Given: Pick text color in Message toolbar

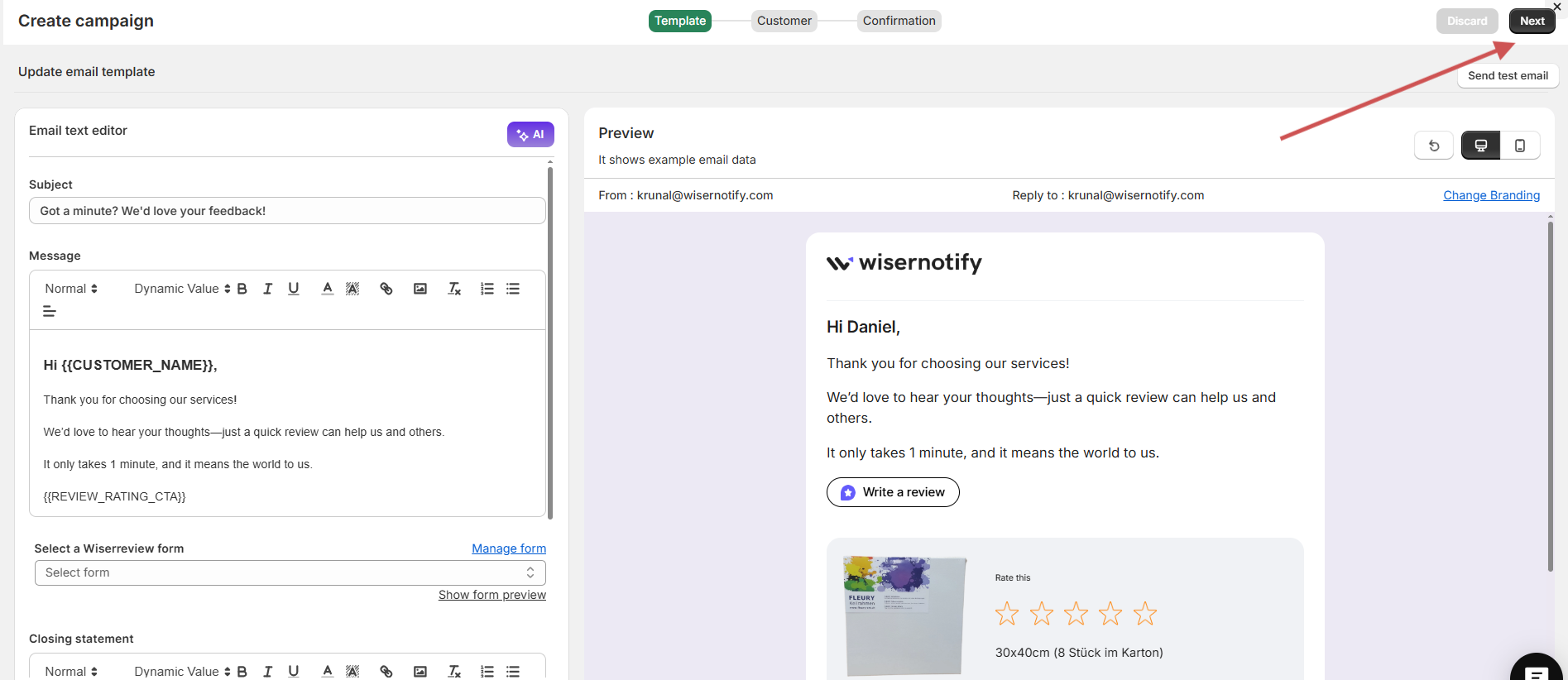Looking at the screenshot, I should click(x=328, y=289).
